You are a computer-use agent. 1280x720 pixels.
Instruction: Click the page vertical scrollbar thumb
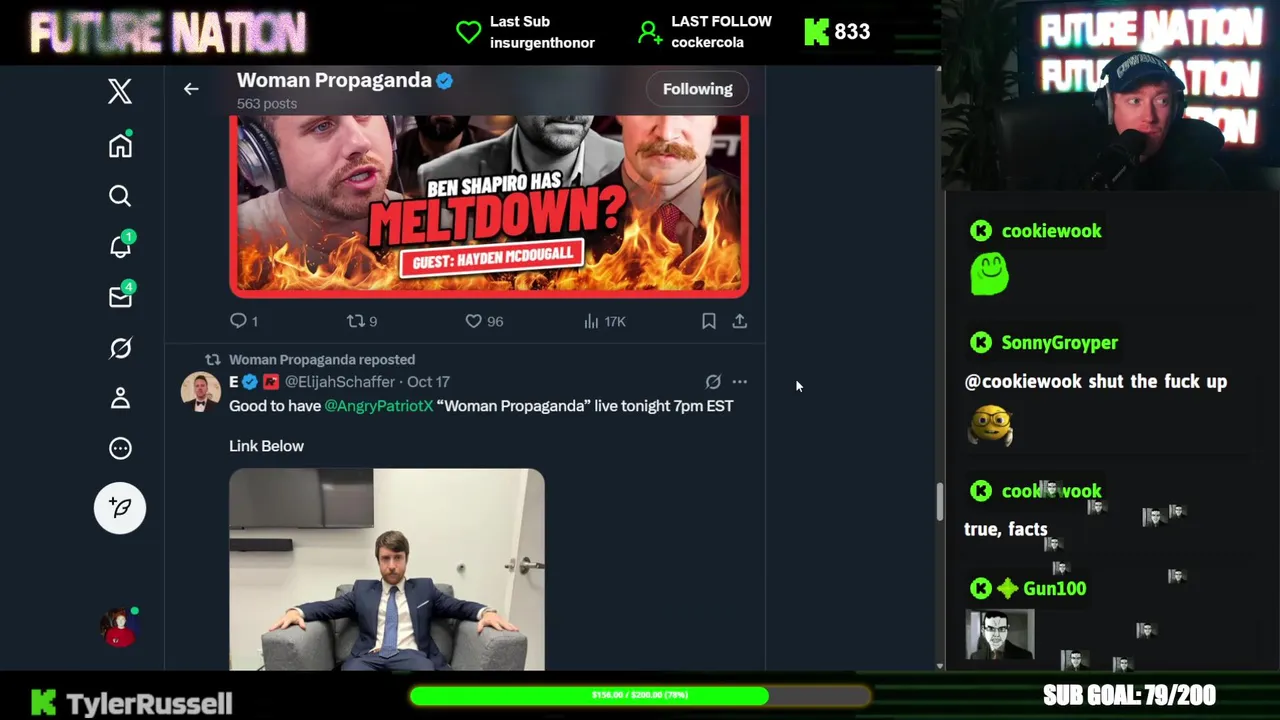939,502
